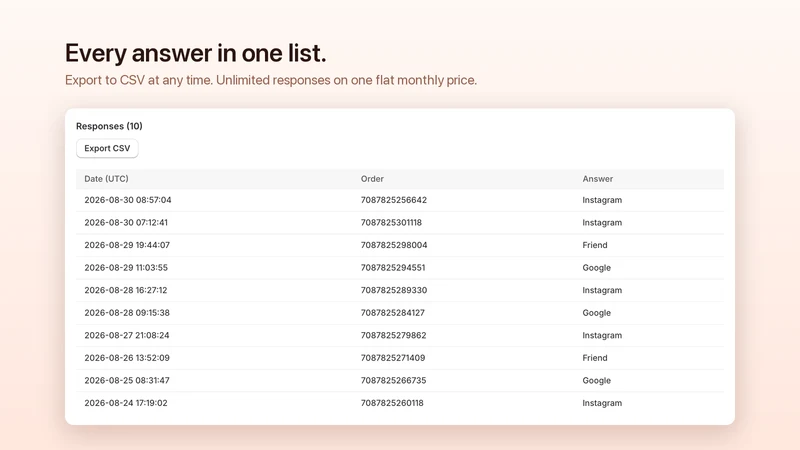Click the 'Every answer in one list.' headline
The height and width of the screenshot is (450, 800).
point(195,54)
